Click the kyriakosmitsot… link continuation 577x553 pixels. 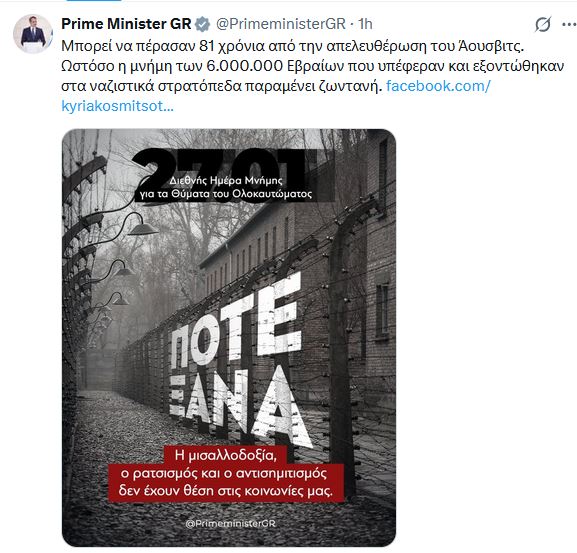(x=117, y=106)
